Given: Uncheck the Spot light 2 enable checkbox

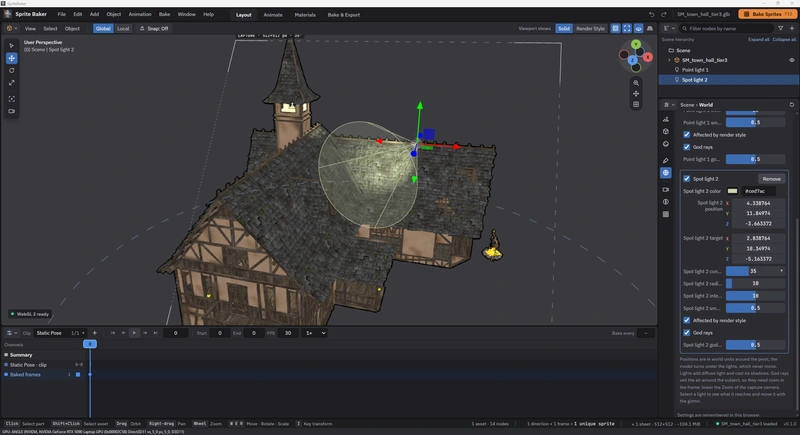Looking at the screenshot, I should click(x=687, y=178).
